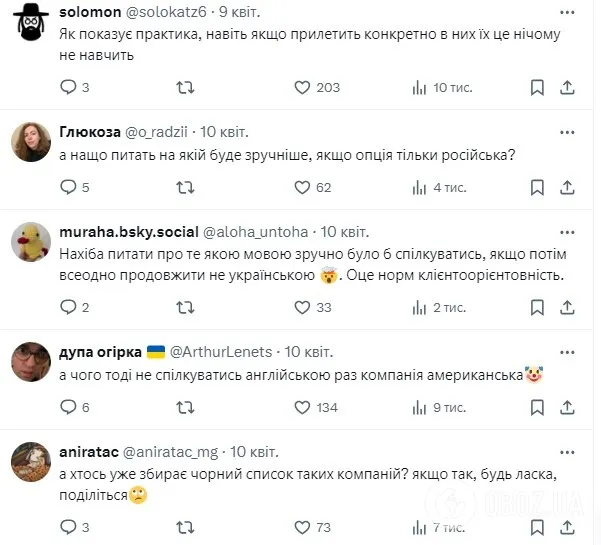Reply to muraha.bsky.social's tweet
601x545 pixels.
click(69, 308)
